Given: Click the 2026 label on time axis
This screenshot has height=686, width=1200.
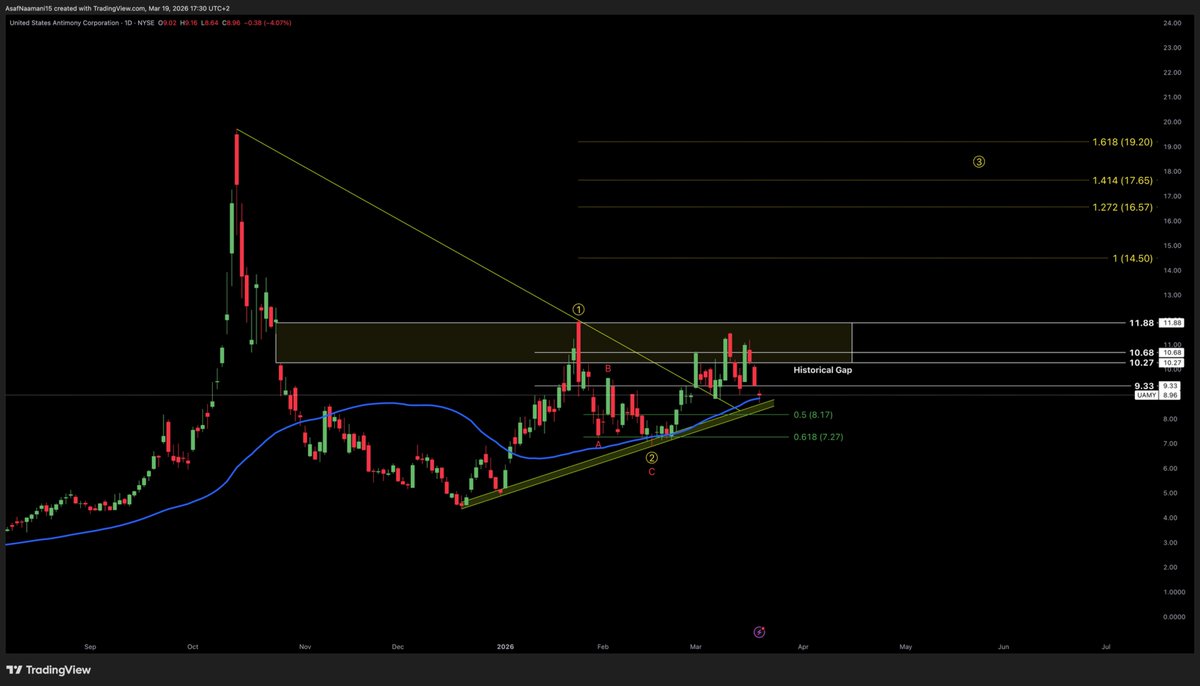Looking at the screenshot, I should [507, 647].
